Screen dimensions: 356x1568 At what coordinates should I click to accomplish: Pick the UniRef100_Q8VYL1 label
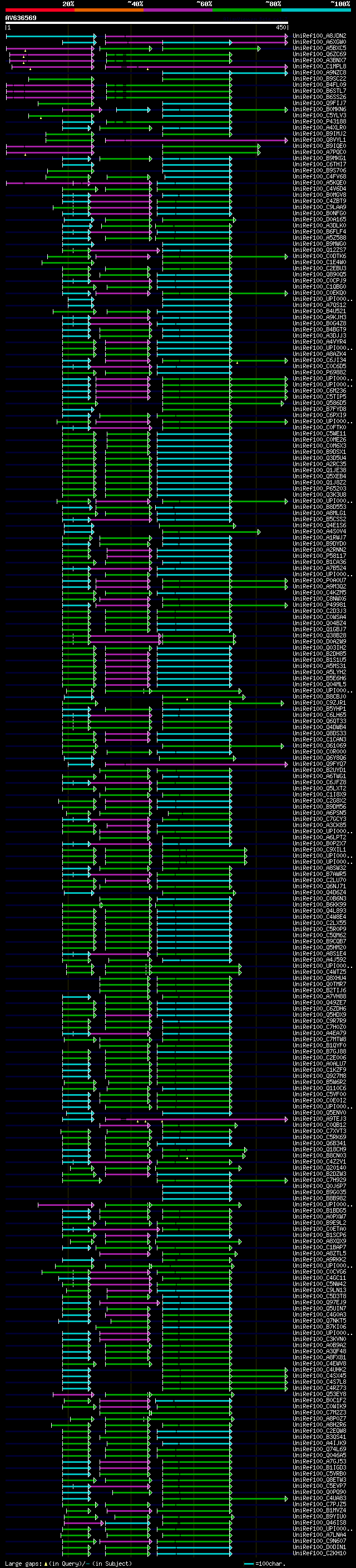tap(319, 140)
